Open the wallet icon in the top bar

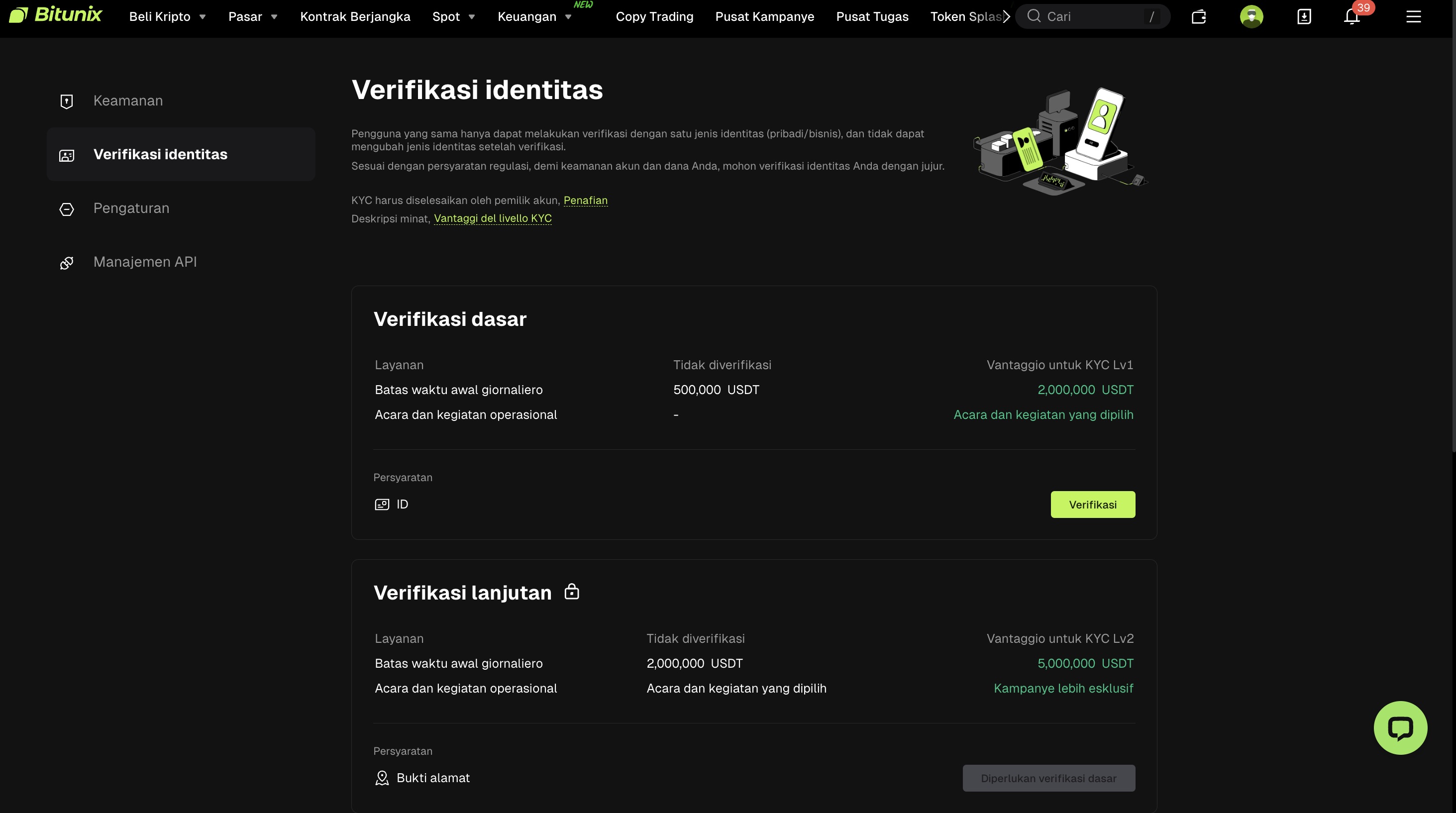(x=1198, y=16)
